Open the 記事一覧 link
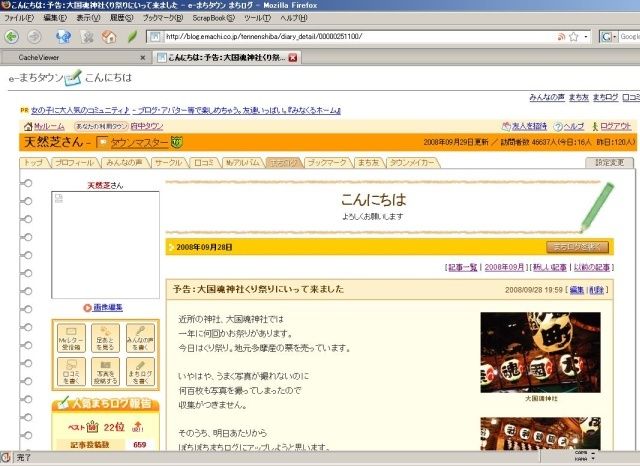Screen dimensions: 640x466 [x=461, y=268]
